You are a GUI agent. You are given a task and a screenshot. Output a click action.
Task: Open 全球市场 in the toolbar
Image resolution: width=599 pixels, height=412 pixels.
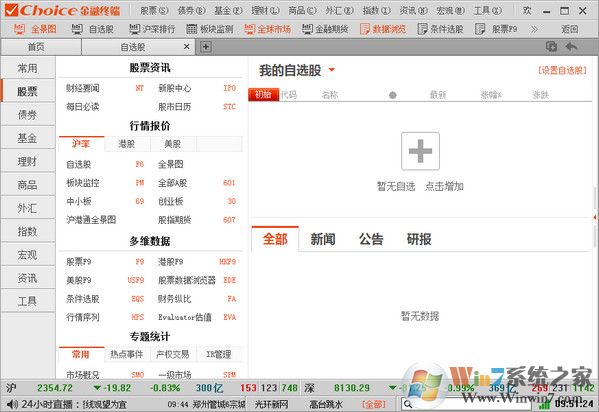(x=268, y=29)
